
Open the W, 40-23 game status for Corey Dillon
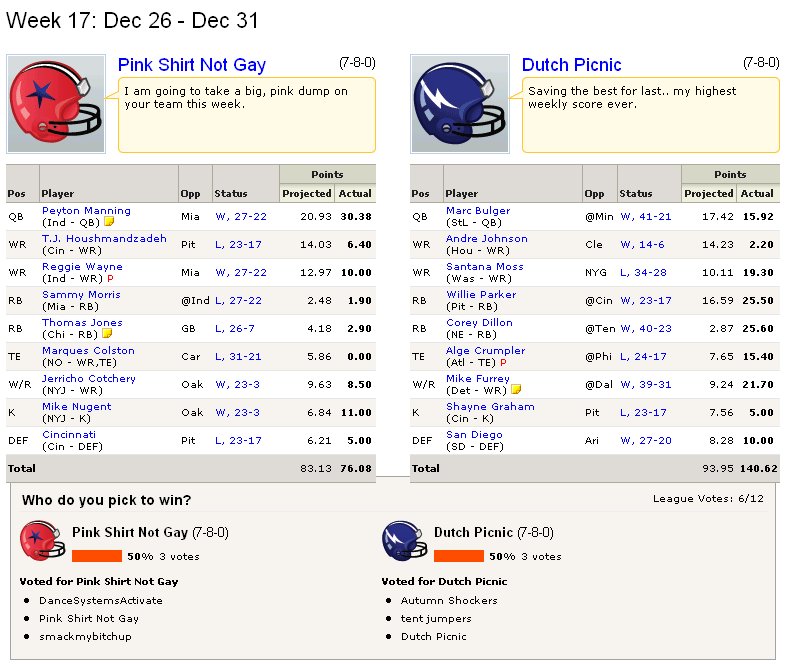coord(646,329)
